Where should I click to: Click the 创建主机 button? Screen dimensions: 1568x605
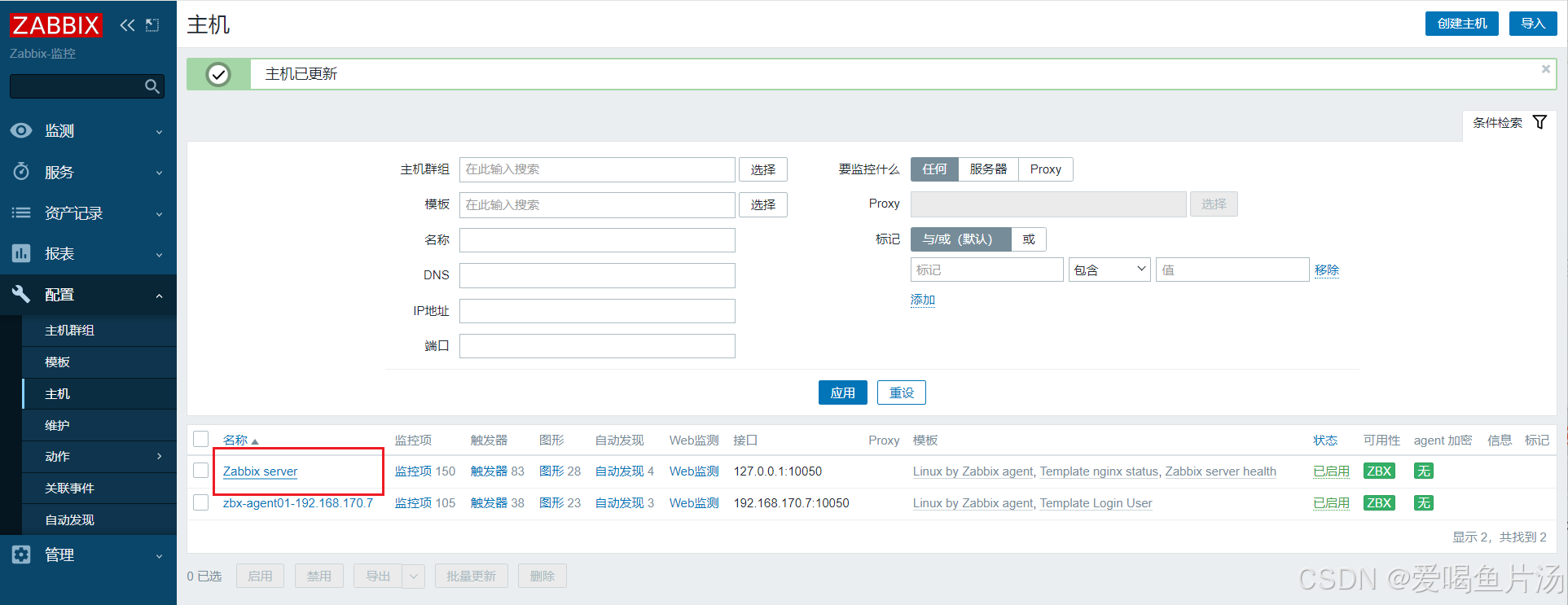coord(1461,24)
